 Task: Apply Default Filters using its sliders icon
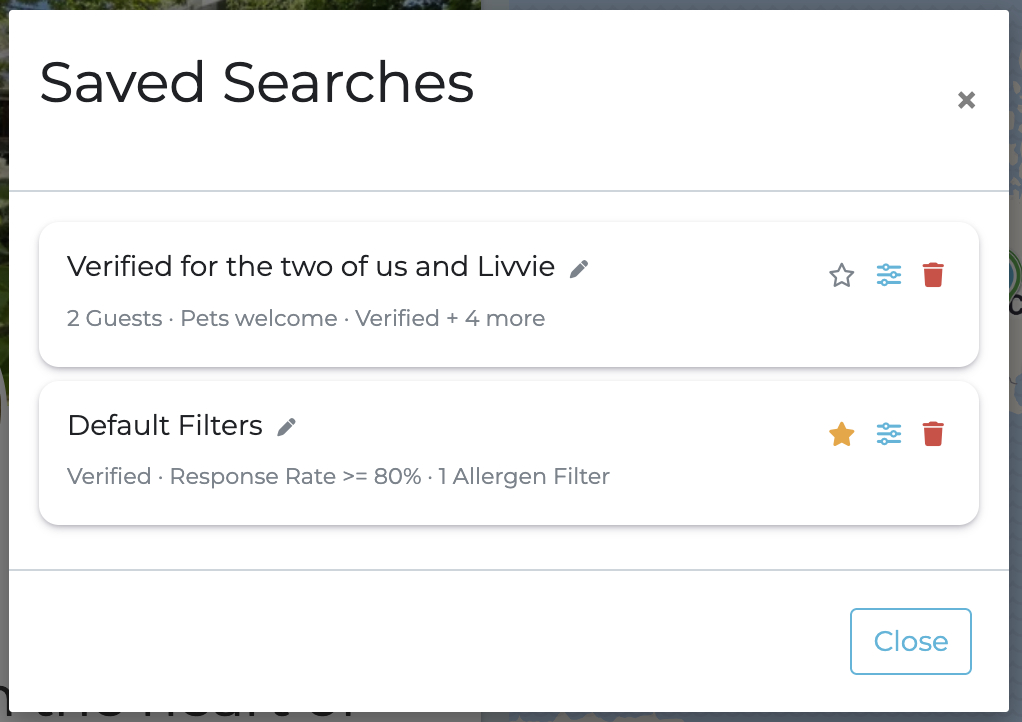[x=889, y=434]
